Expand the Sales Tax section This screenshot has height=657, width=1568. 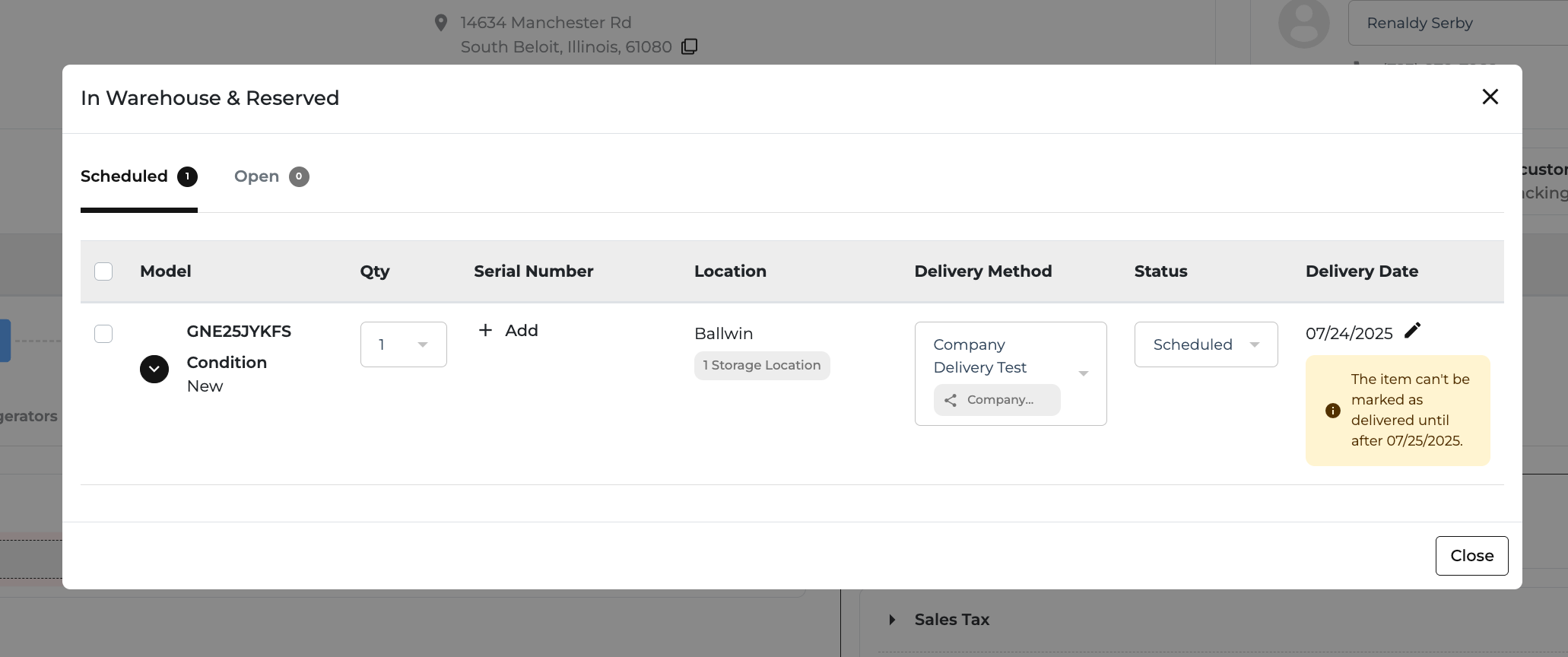click(x=892, y=620)
